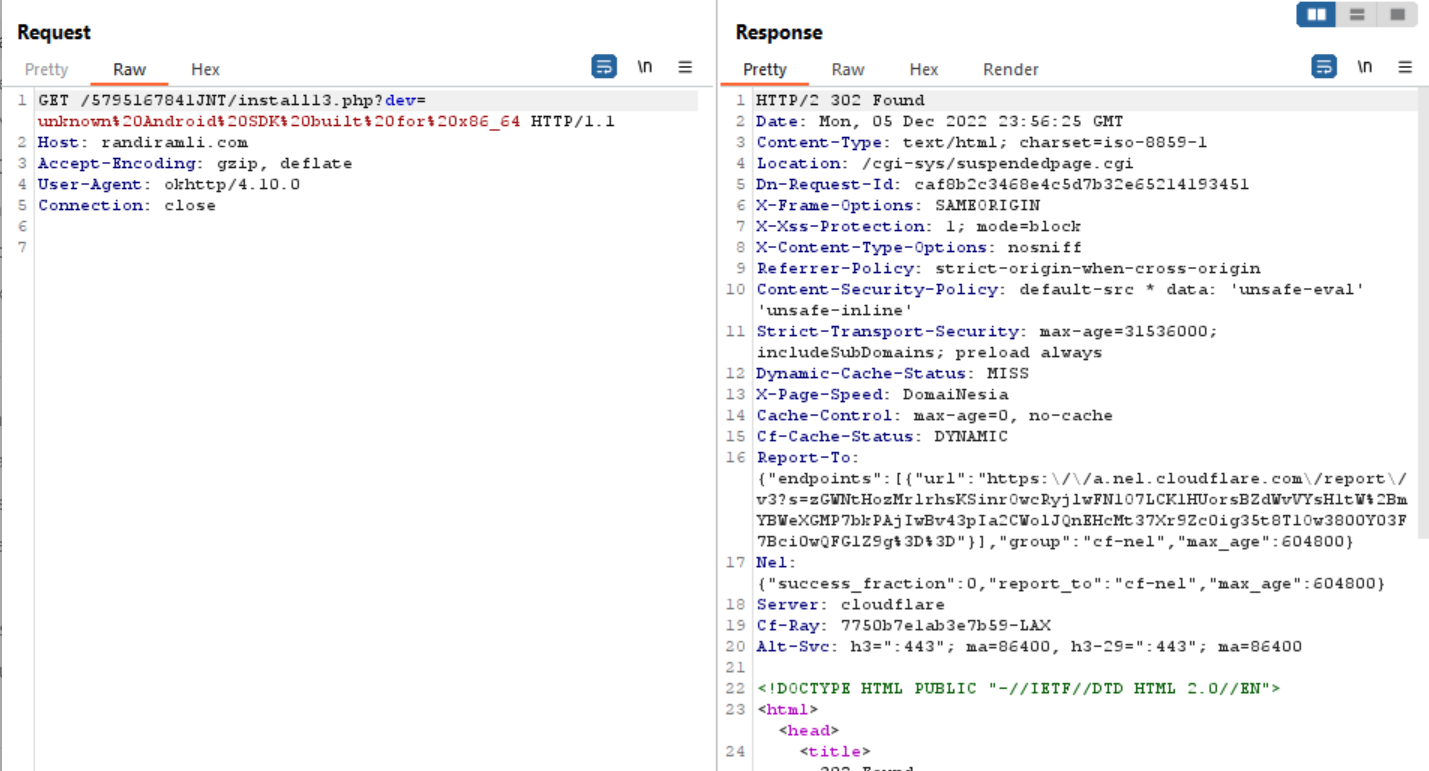Click the GET /5795167841JNT/install13.php request line

(x=326, y=111)
